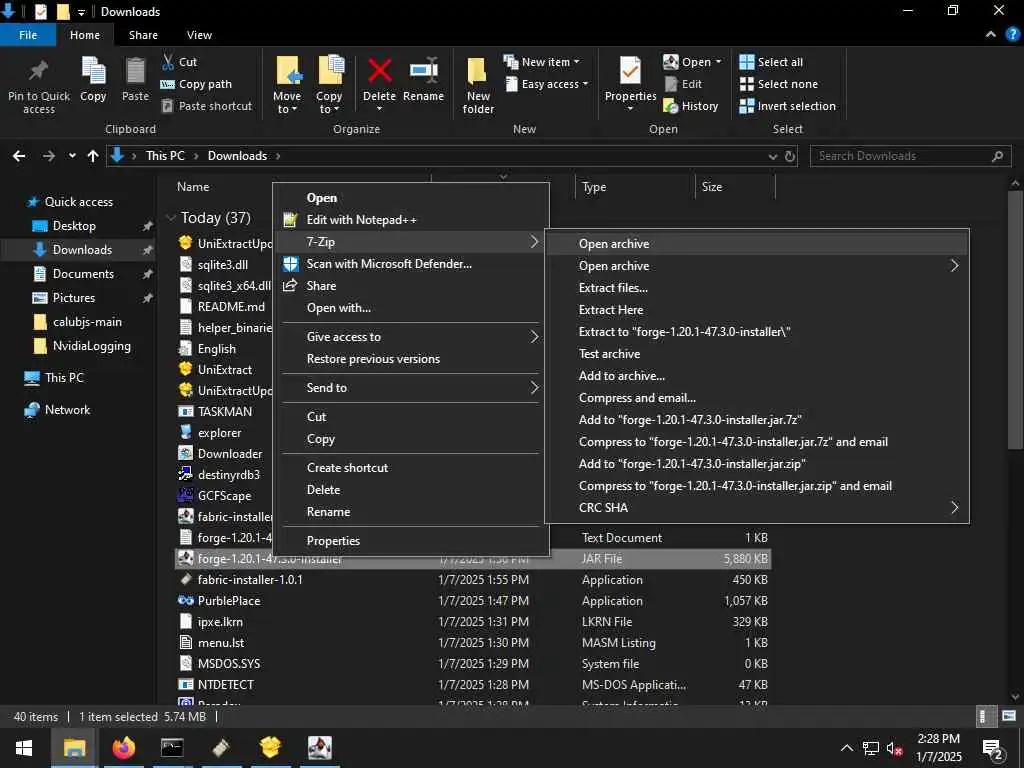This screenshot has width=1024, height=768.
Task: Collapse the ribbon with the chevron
Action: pyautogui.click(x=991, y=35)
